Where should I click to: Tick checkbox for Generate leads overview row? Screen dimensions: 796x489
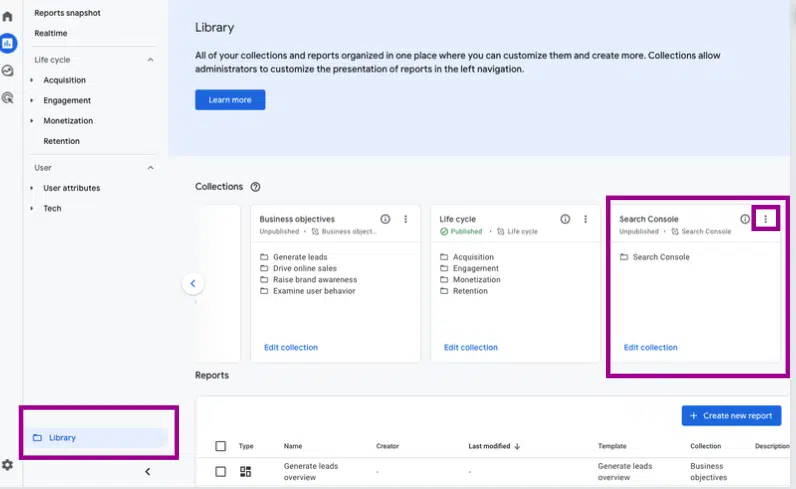pyautogui.click(x=220, y=472)
